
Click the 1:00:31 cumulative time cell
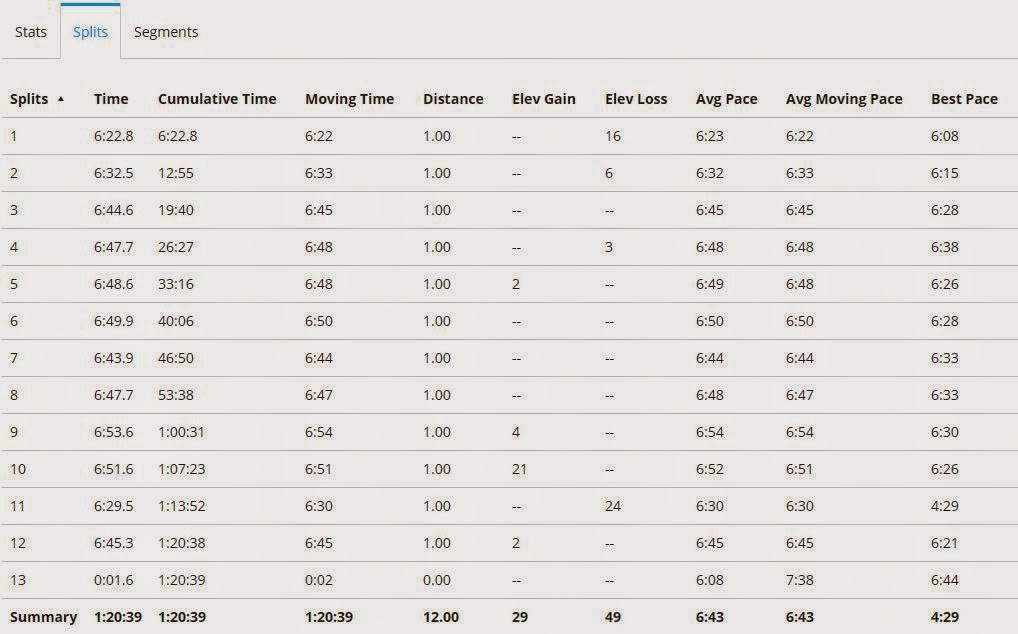180,432
